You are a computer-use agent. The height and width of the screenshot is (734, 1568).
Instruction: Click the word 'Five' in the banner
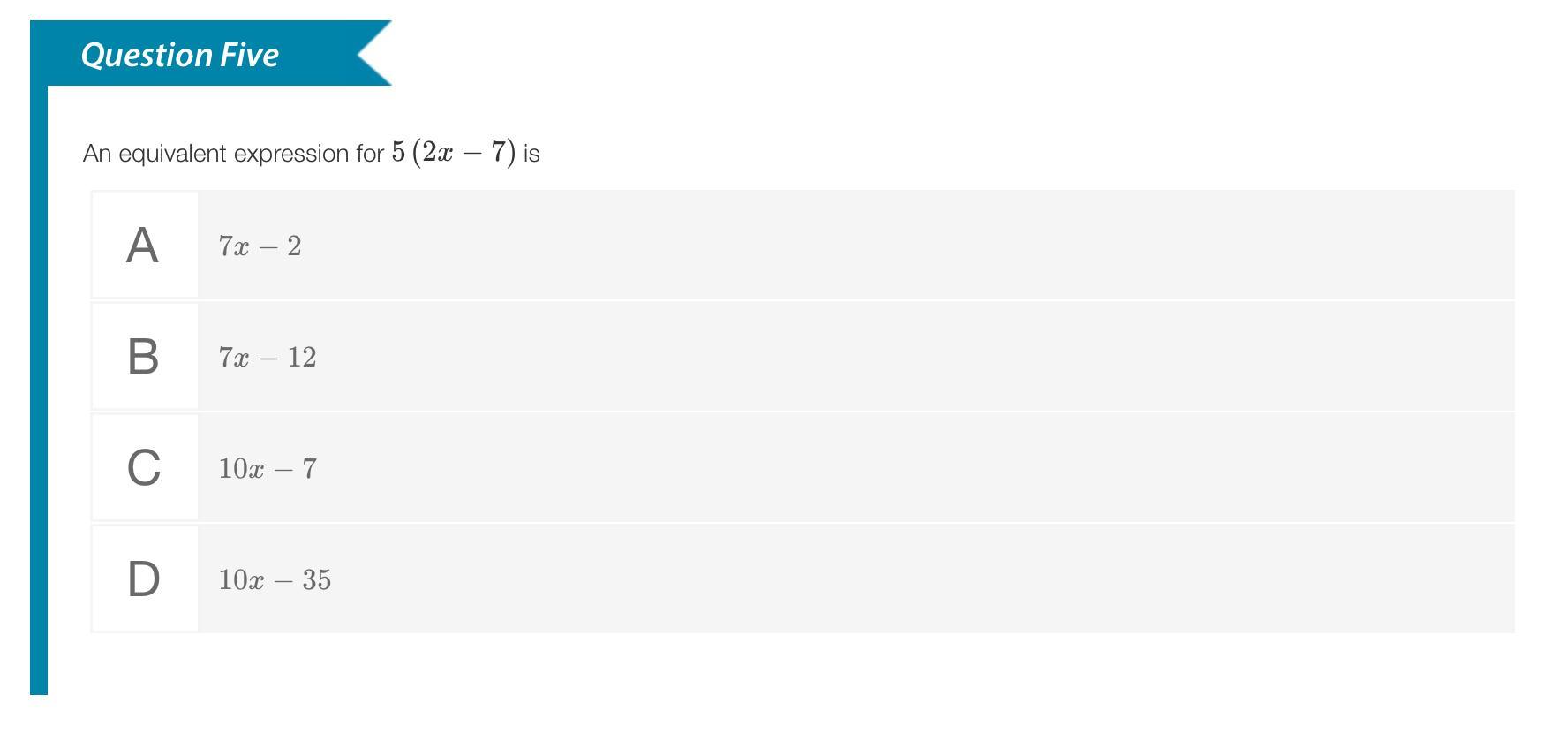[x=249, y=55]
